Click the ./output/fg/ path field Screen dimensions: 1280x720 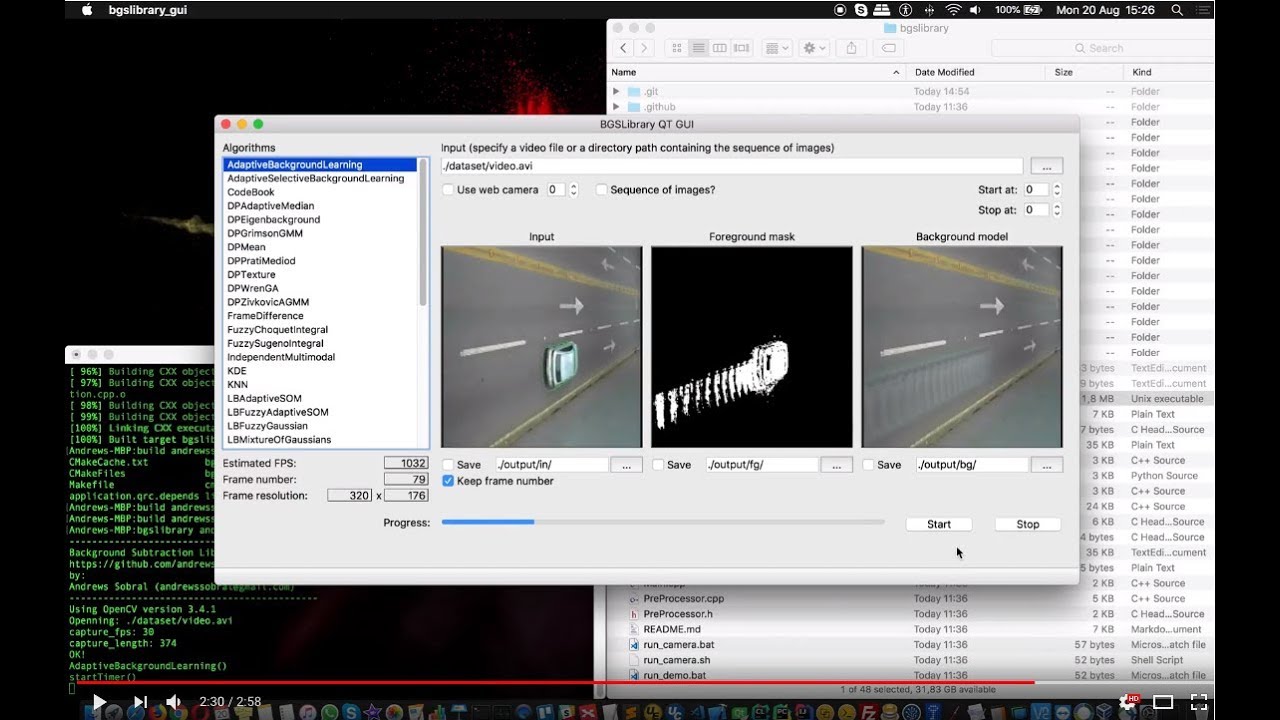pyautogui.click(x=762, y=465)
